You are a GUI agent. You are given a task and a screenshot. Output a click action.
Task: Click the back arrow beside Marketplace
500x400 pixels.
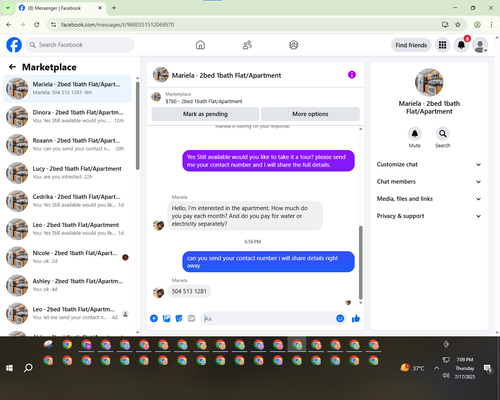pyautogui.click(x=12, y=67)
